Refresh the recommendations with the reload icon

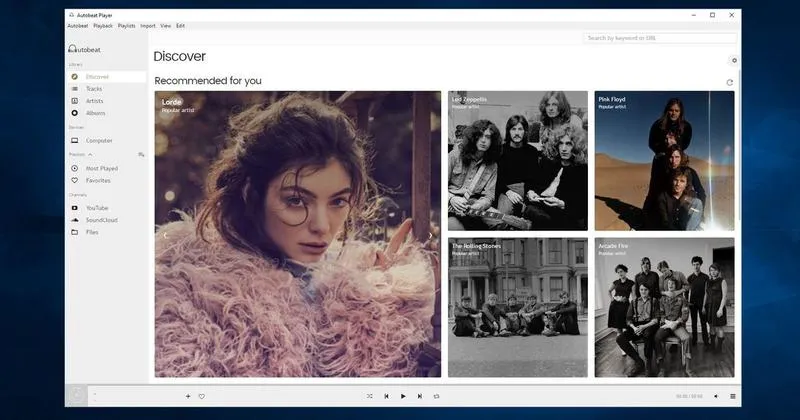[x=730, y=82]
